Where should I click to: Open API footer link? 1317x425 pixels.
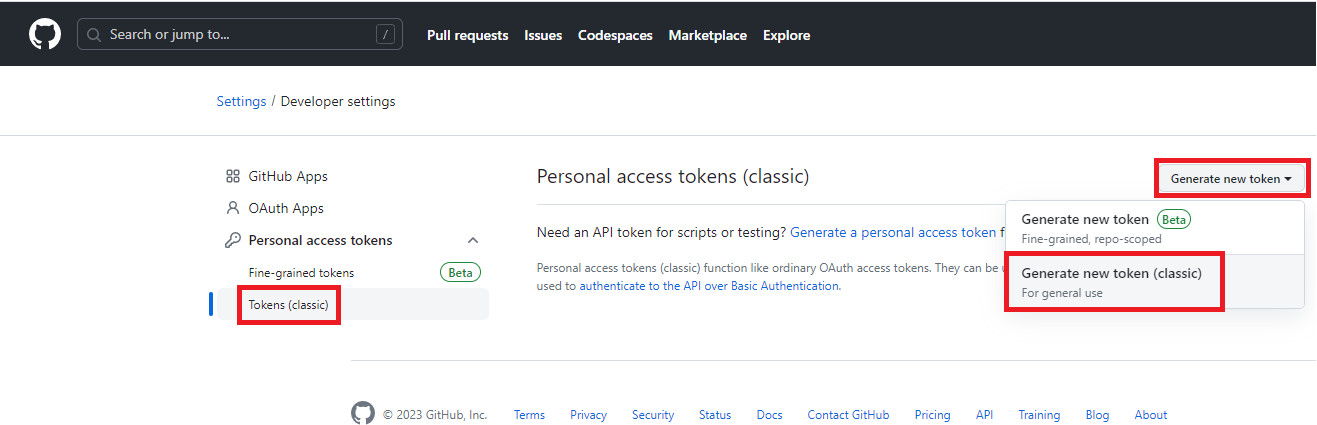click(x=984, y=414)
